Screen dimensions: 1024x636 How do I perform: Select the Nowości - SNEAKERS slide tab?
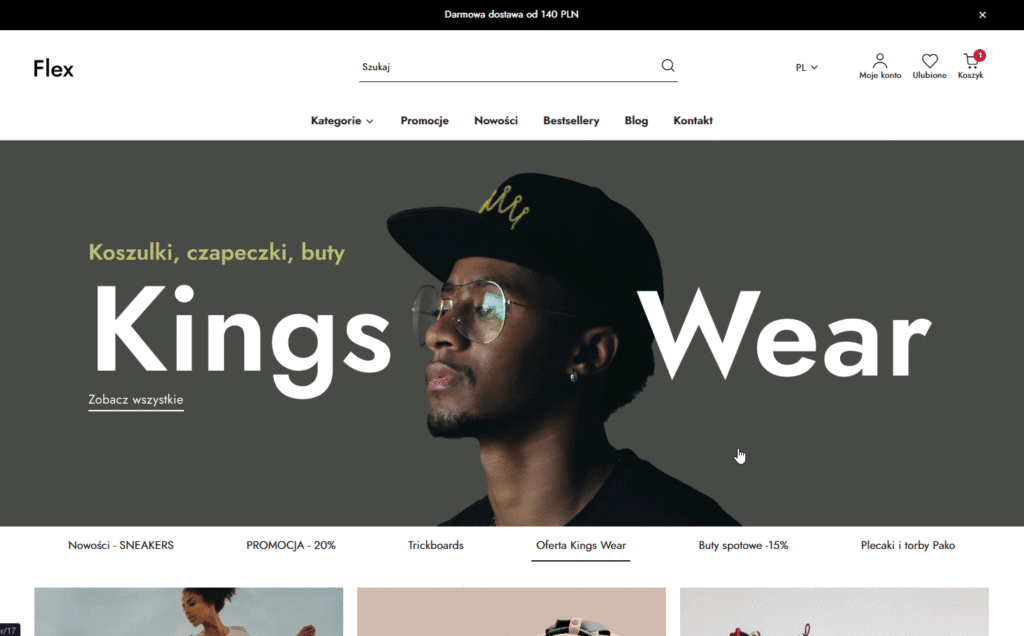[x=121, y=545]
